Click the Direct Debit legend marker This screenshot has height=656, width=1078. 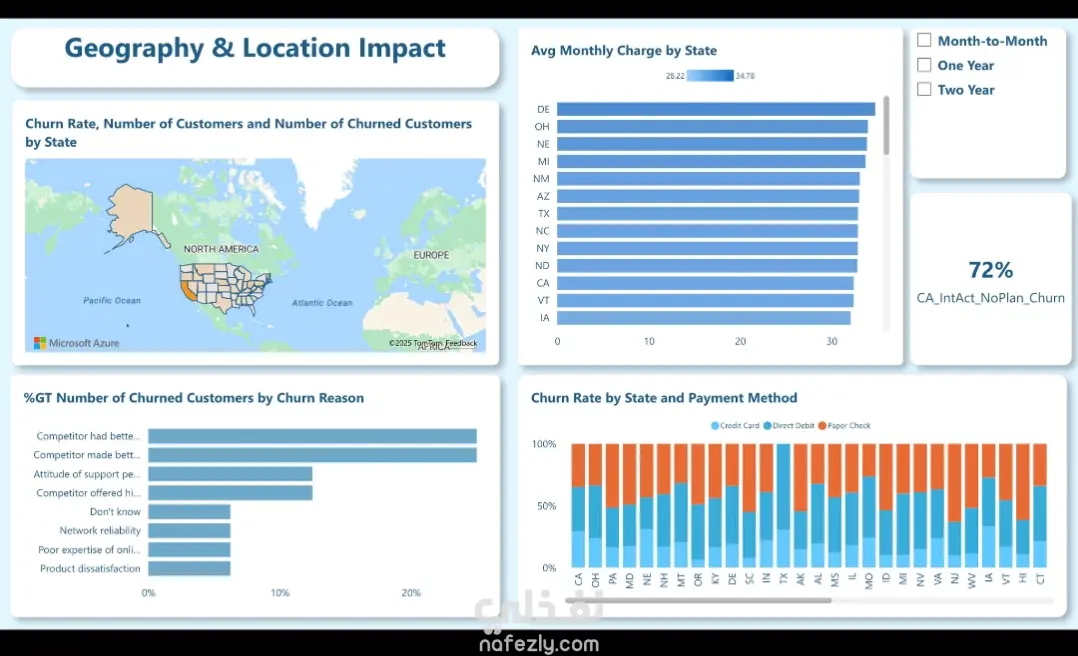767,426
